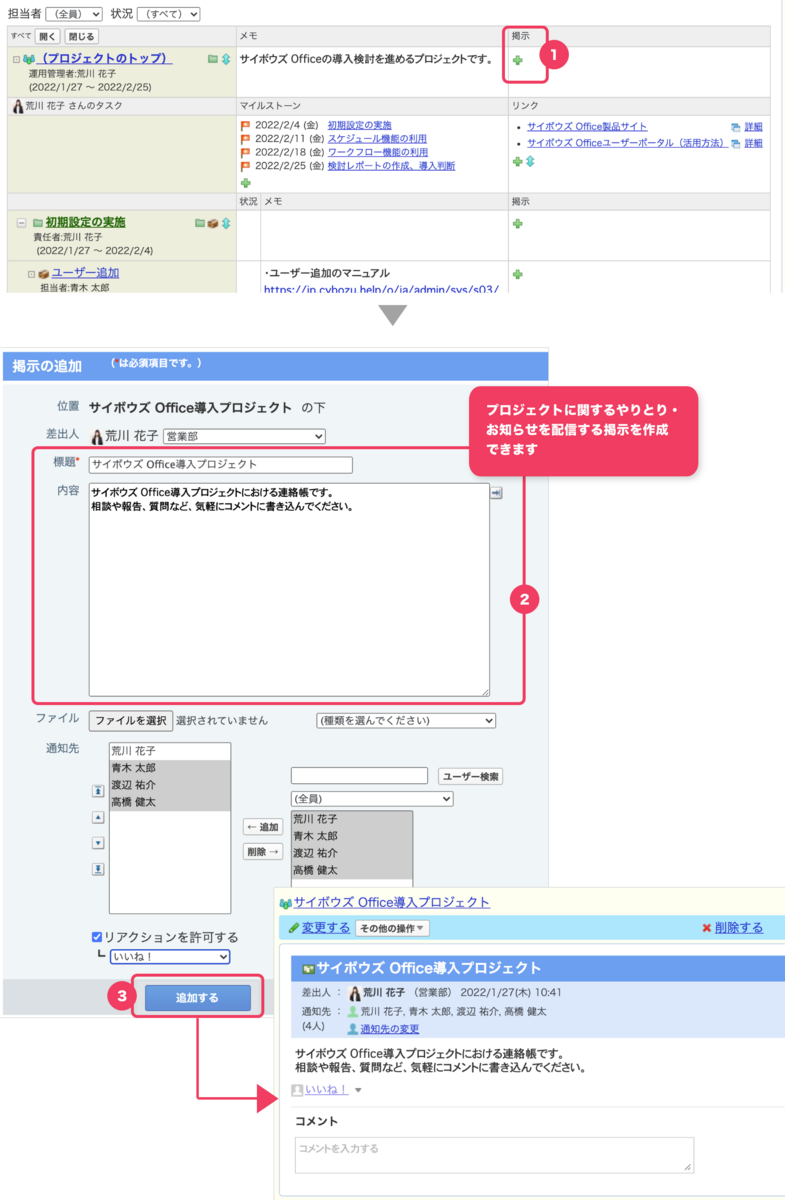This screenshot has height=1200, width=785.
Task: Open the 状況 (すべて) dropdown
Action: pos(168,14)
